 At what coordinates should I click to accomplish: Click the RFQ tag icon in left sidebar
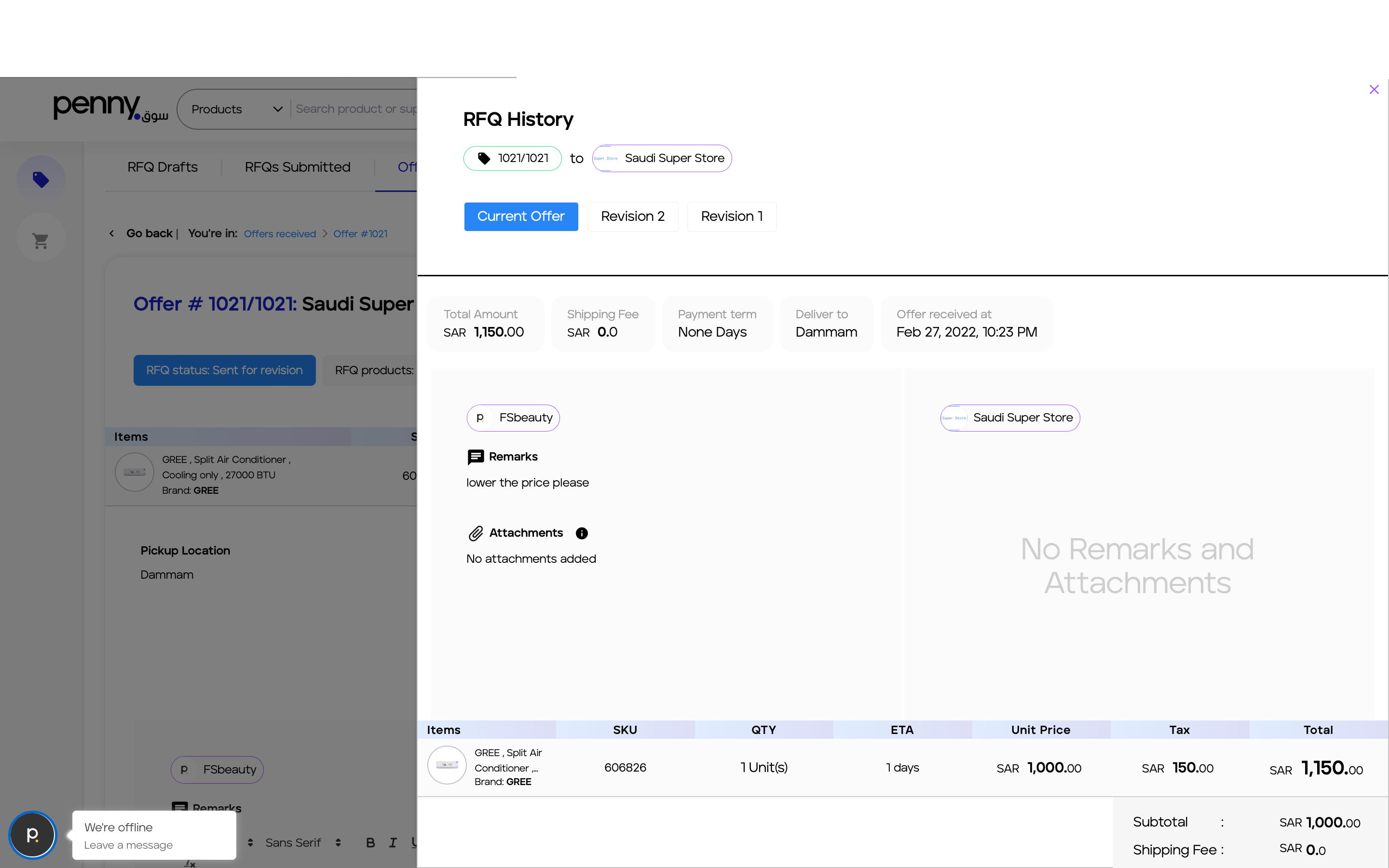41,180
